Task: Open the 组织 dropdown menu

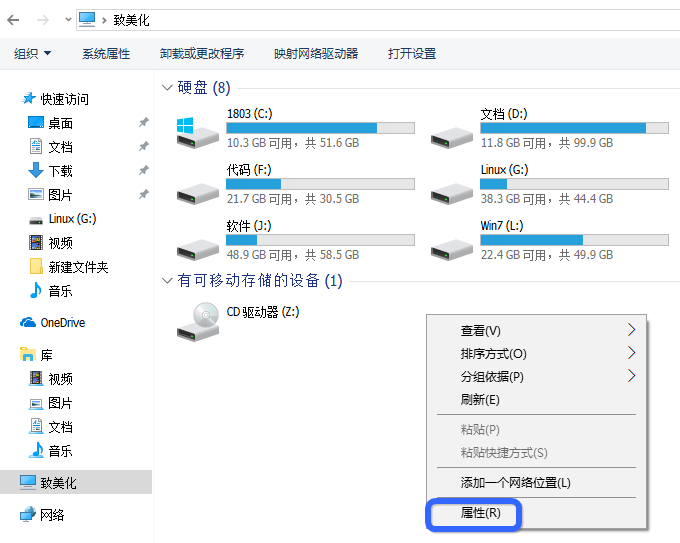Action: [x=33, y=54]
